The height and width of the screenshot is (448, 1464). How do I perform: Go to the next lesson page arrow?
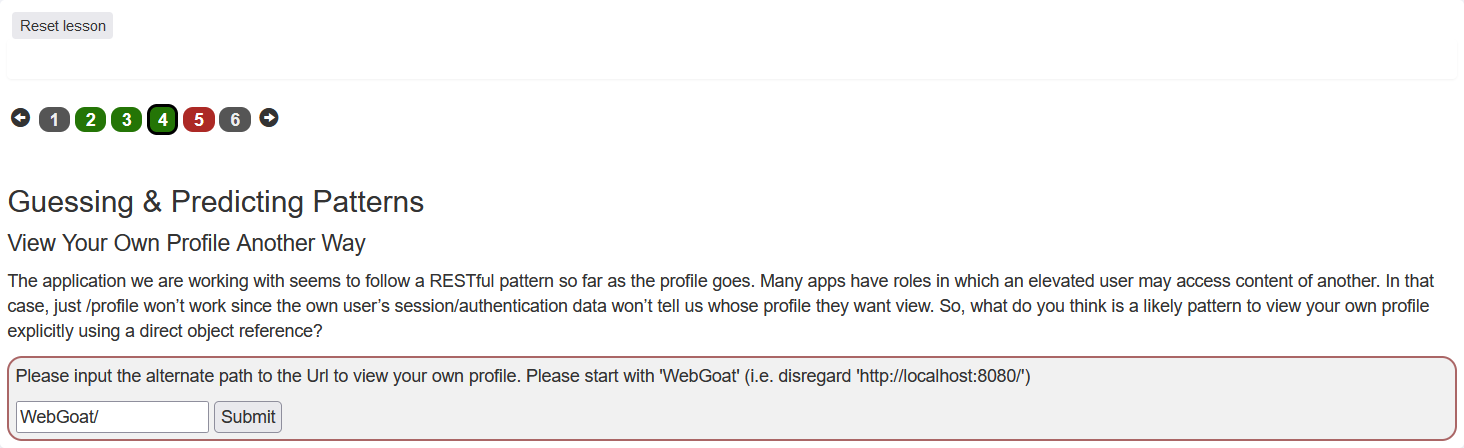[x=269, y=118]
